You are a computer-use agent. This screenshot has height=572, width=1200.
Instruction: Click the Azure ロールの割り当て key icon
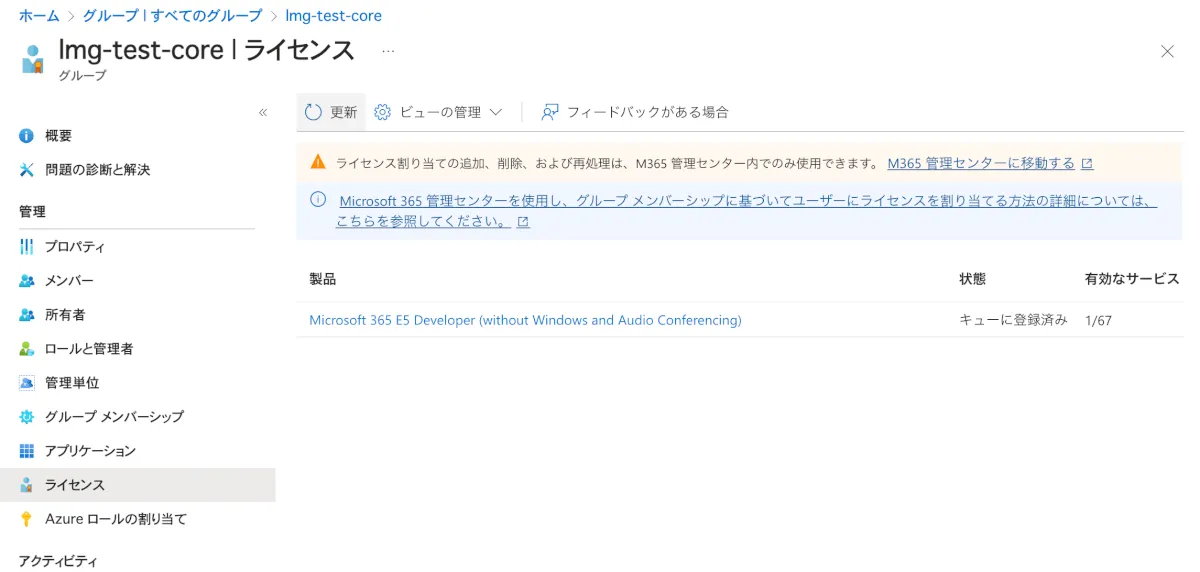(27, 519)
